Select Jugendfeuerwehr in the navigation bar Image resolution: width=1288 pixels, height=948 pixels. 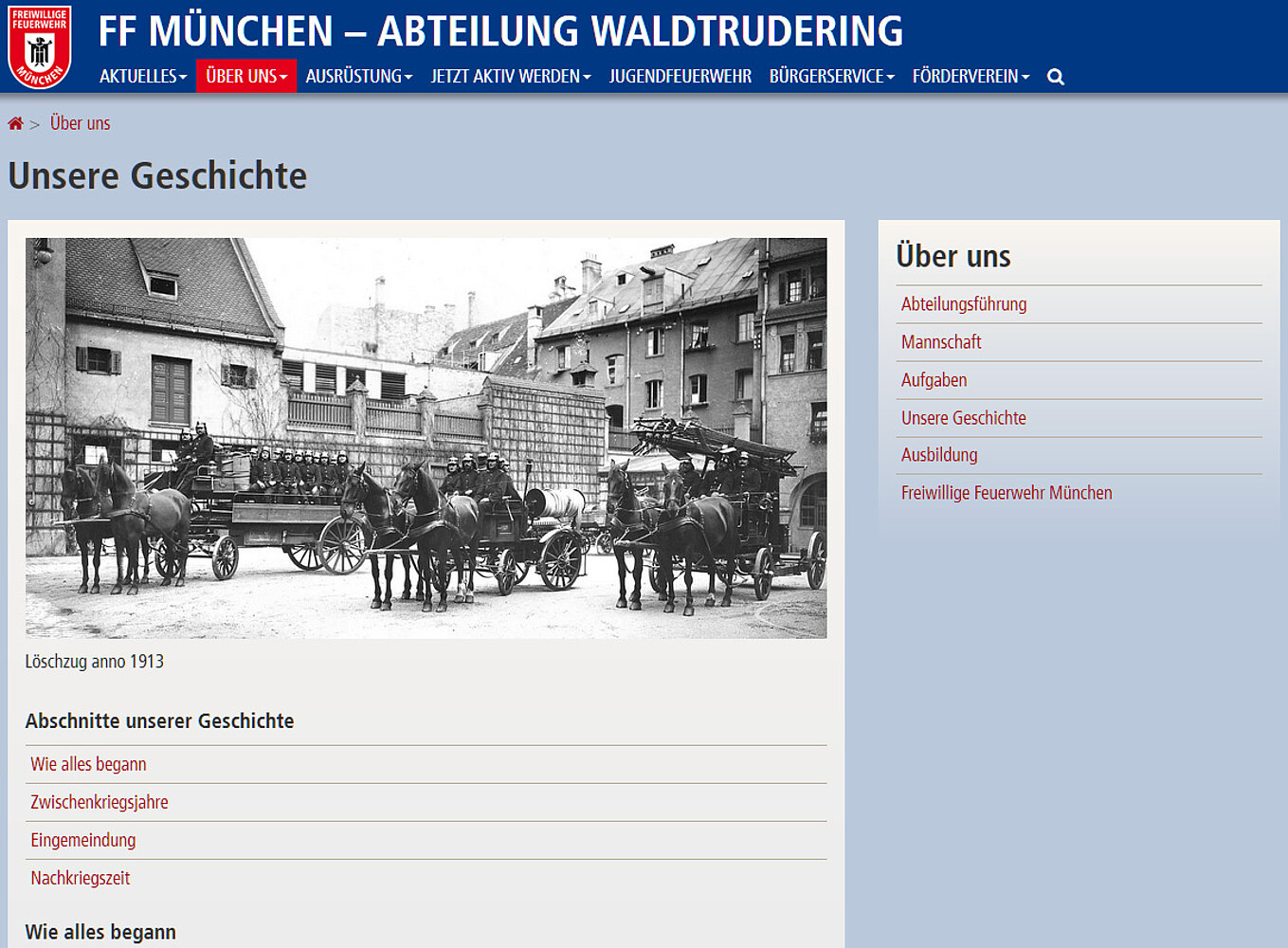680,77
